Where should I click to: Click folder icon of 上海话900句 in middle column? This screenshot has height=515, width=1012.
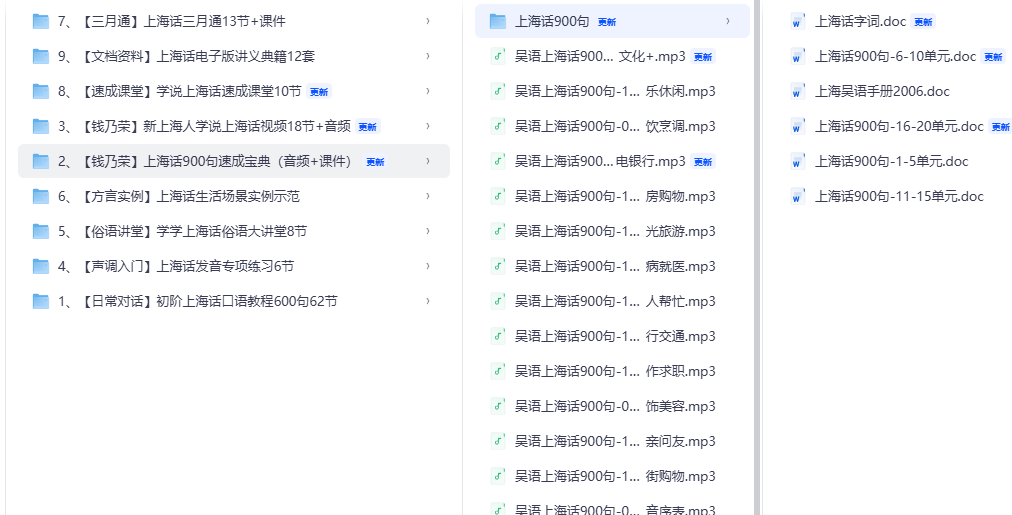click(497, 21)
